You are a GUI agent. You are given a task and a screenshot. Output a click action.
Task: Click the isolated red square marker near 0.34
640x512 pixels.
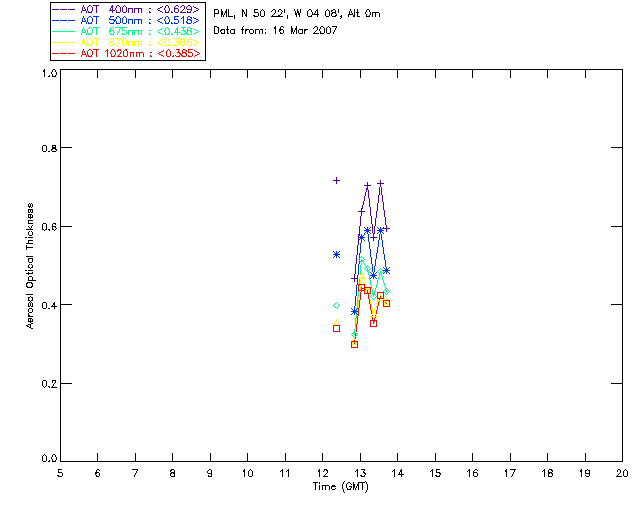pos(336,328)
